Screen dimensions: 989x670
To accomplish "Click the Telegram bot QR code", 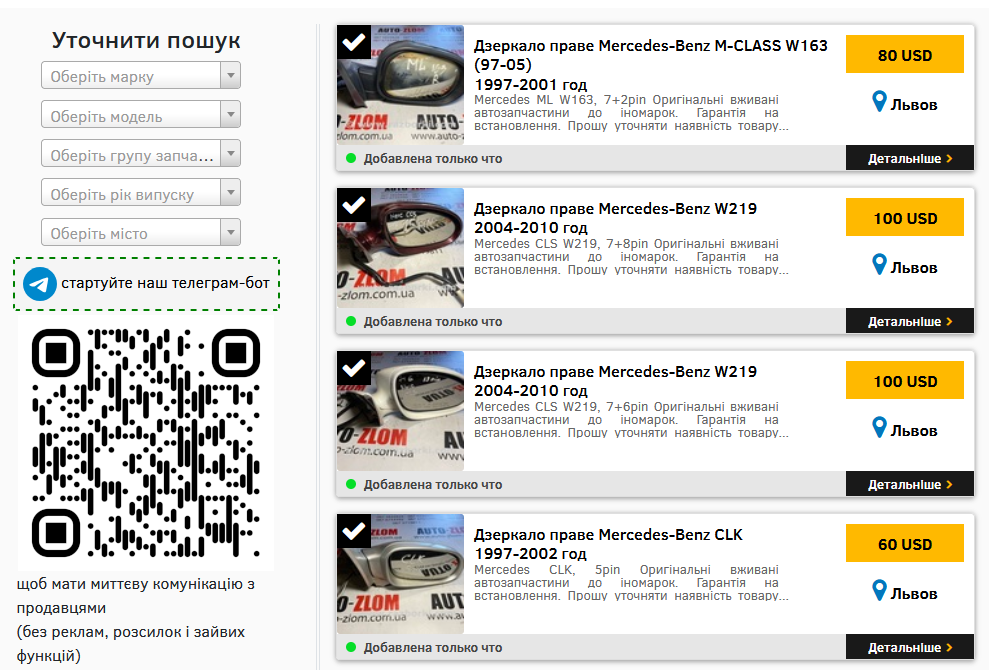I will [x=146, y=443].
